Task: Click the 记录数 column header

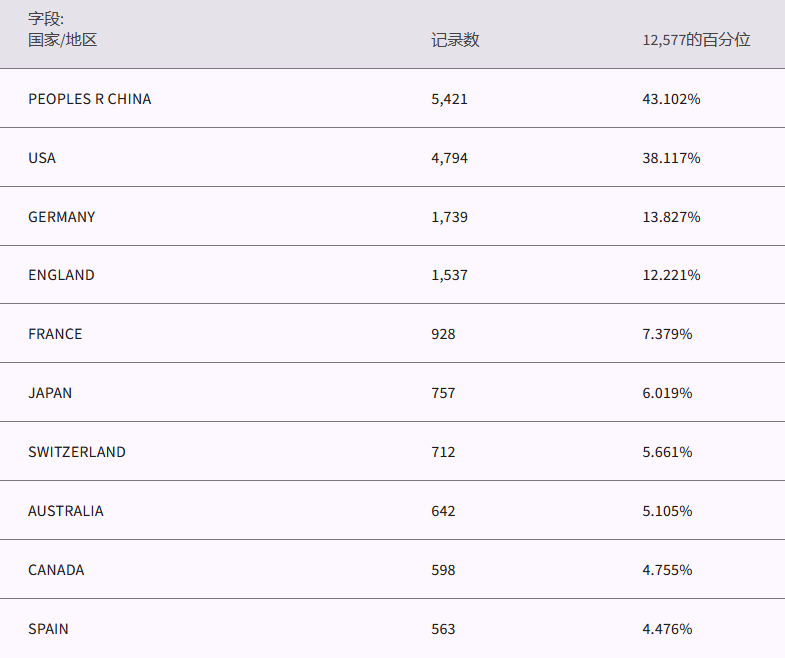Action: (x=455, y=40)
